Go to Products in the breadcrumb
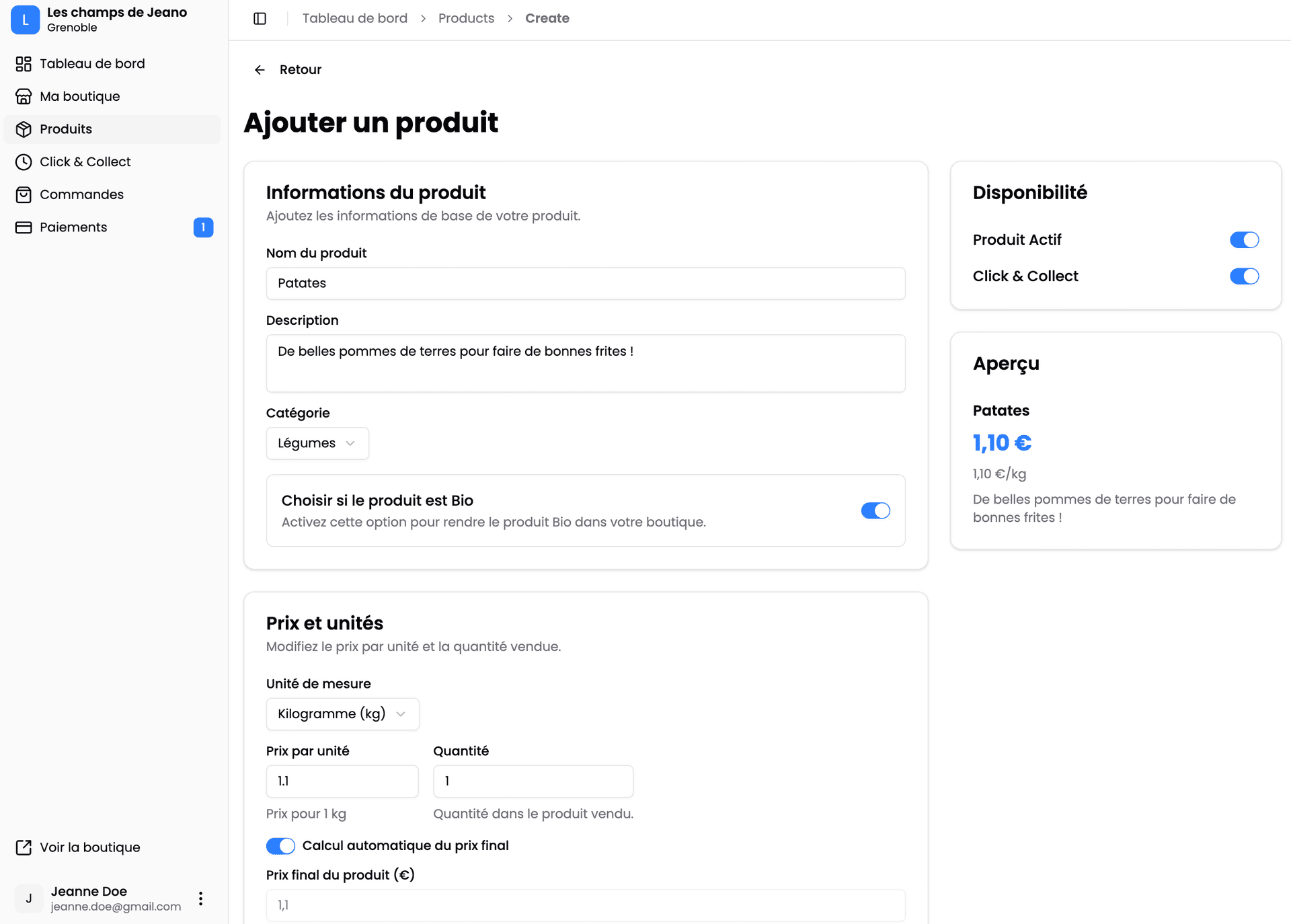The height and width of the screenshot is (924, 1291). click(x=466, y=19)
